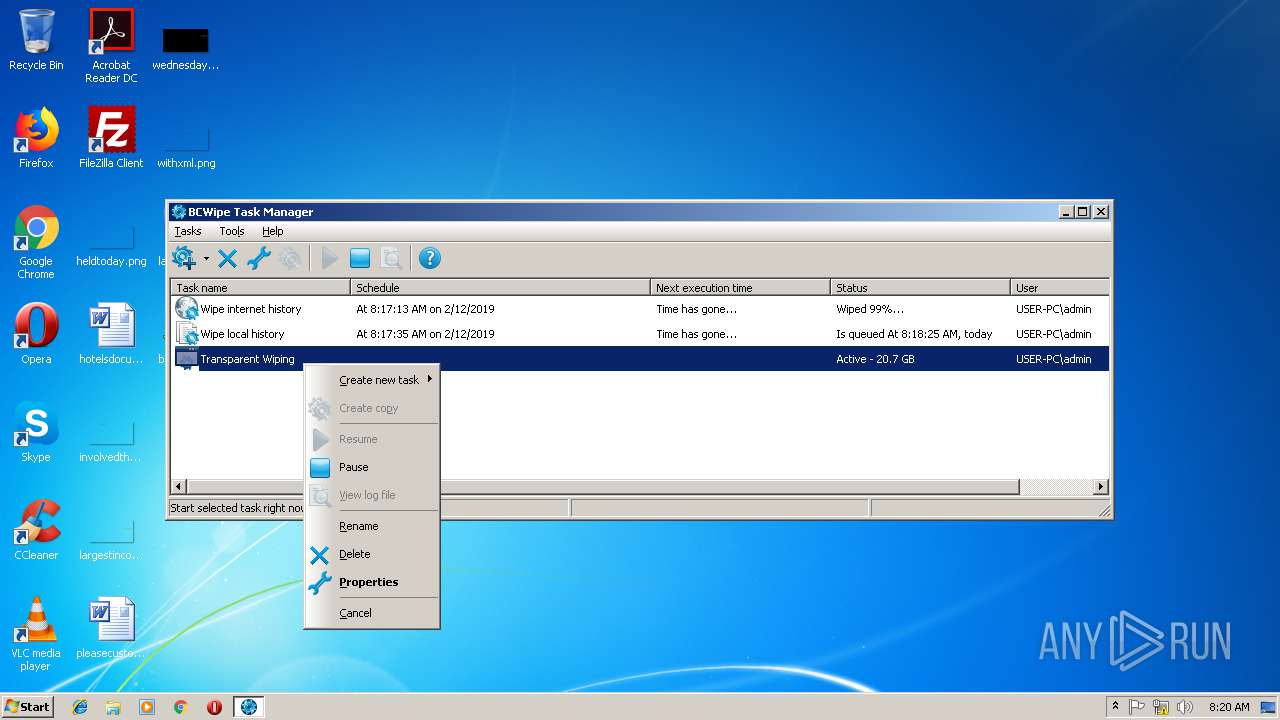
Task: Click the View log file toolbar icon
Action: [391, 259]
